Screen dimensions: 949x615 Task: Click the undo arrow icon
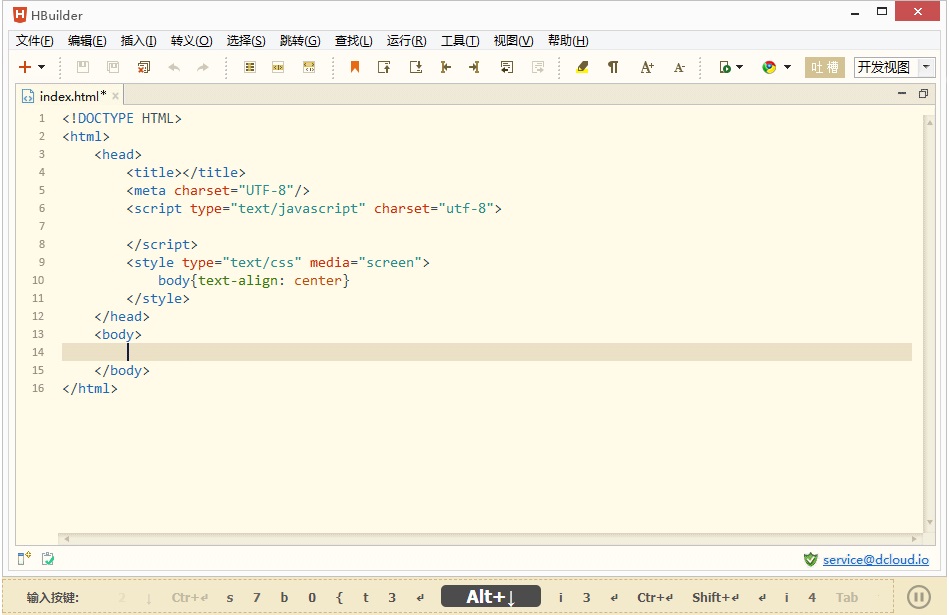click(x=174, y=67)
